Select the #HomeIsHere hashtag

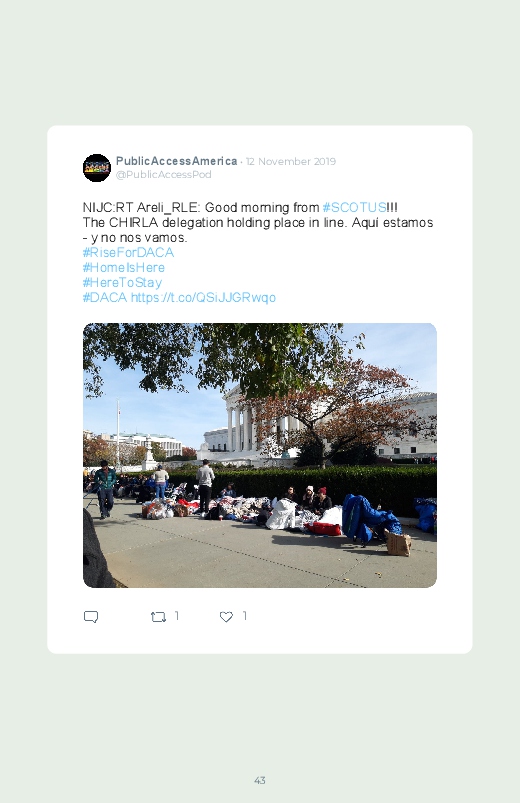pos(123,267)
